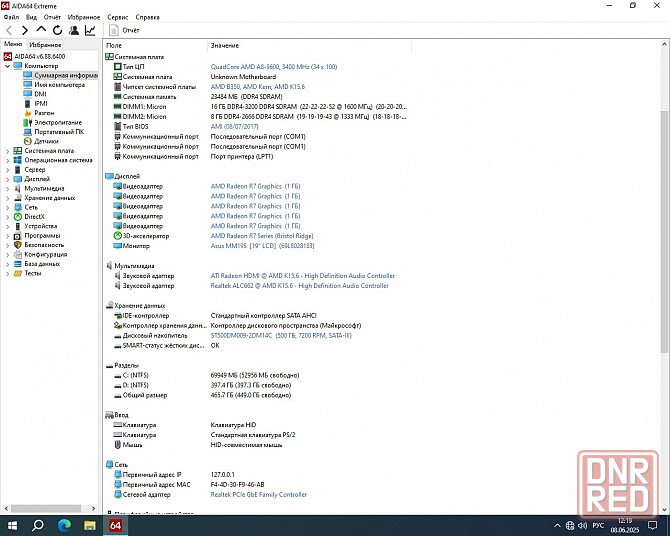The width and height of the screenshot is (670, 536).
Task: Open the AMD B350 chipset link
Action: 258,87
